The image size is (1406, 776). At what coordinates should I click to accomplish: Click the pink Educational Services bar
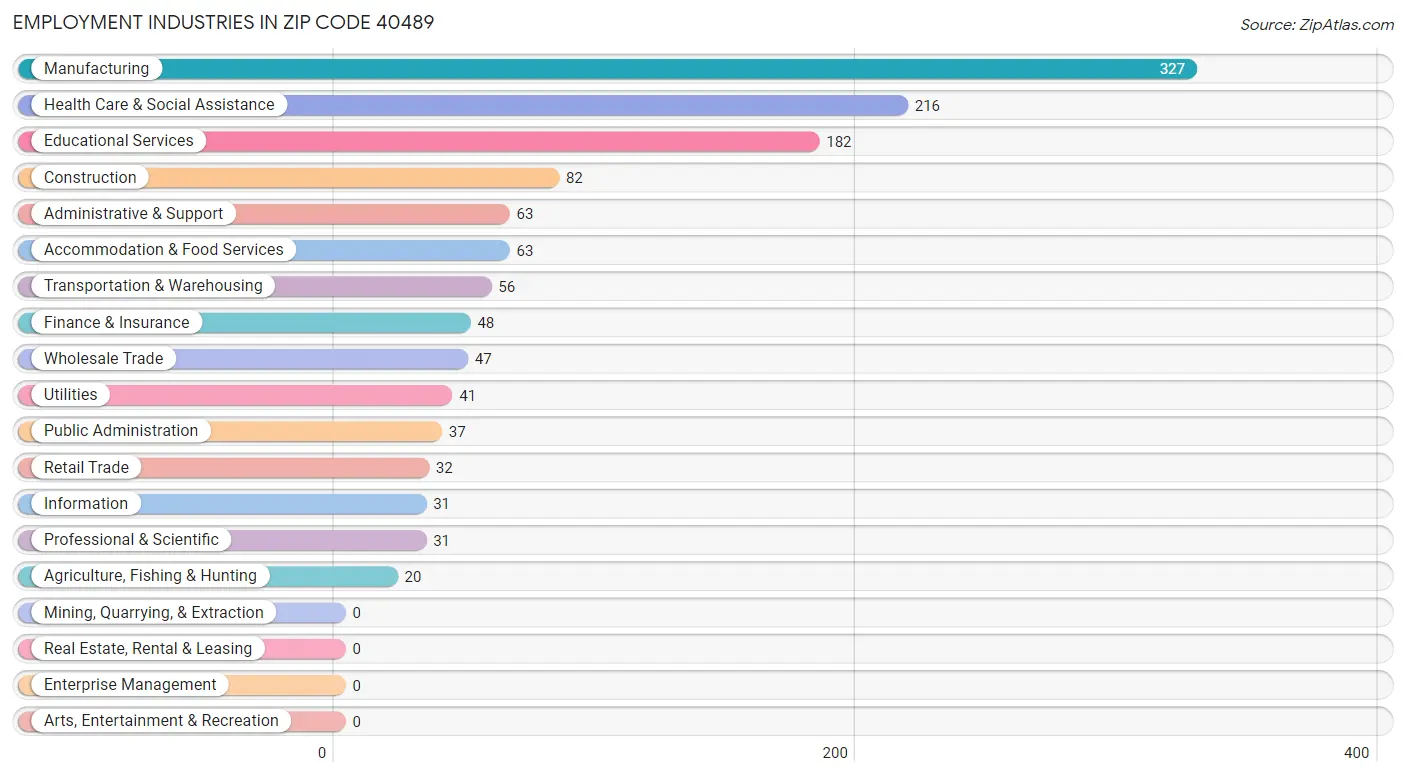click(x=418, y=141)
